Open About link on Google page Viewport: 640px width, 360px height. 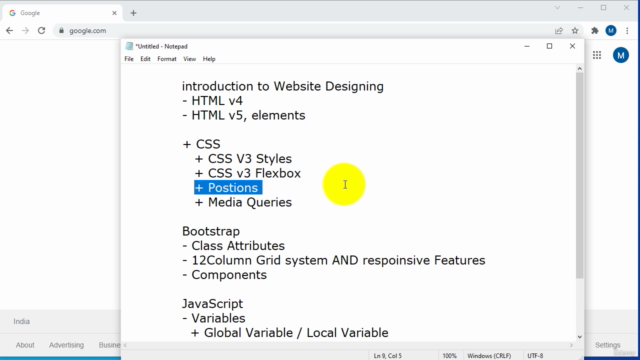click(25, 345)
